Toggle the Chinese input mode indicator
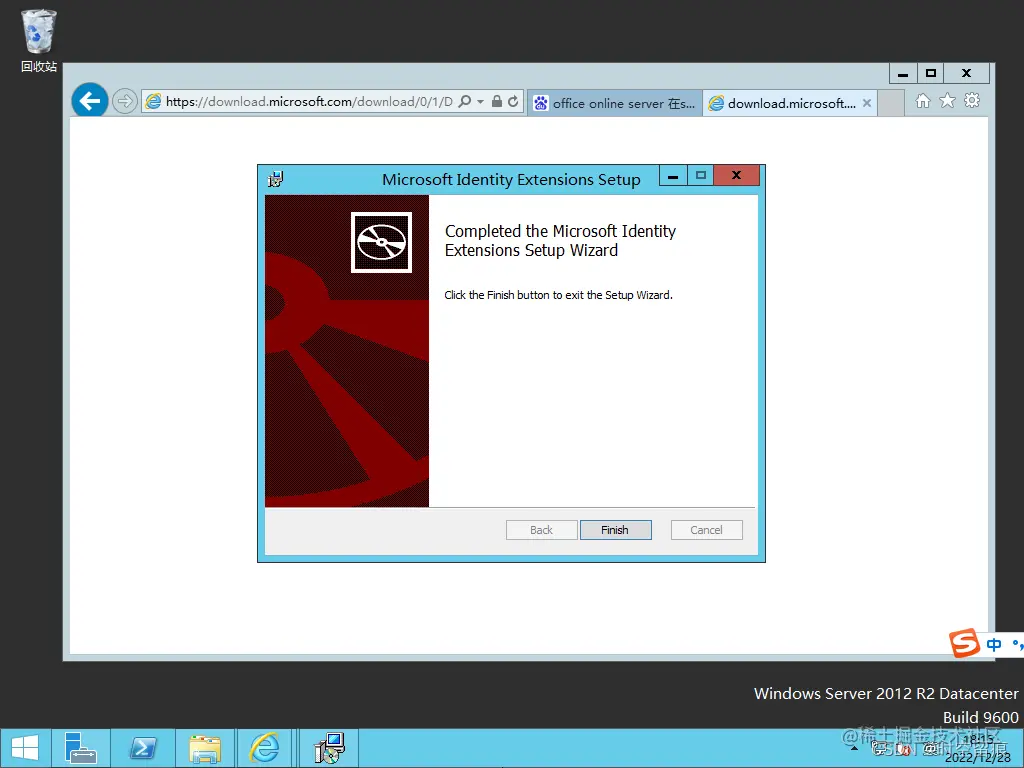This screenshot has width=1024, height=768. point(994,645)
